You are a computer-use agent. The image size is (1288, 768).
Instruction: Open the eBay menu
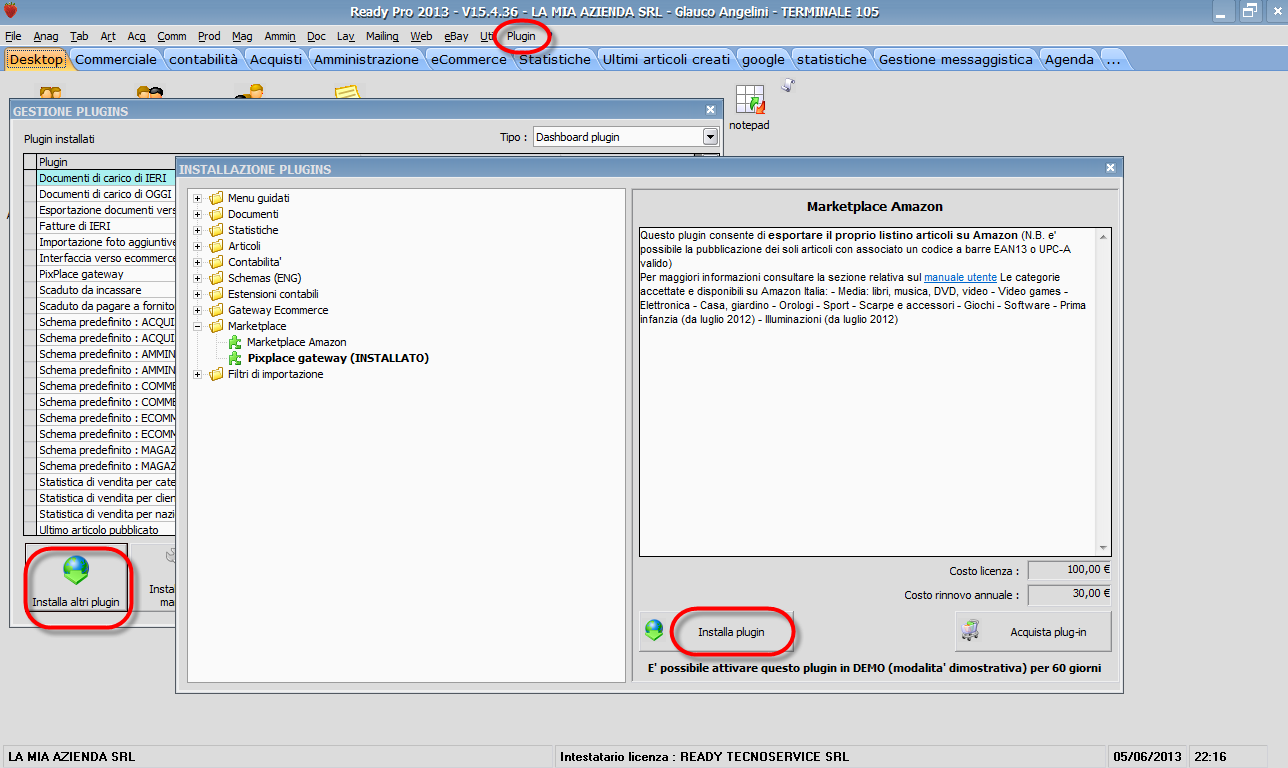456,36
